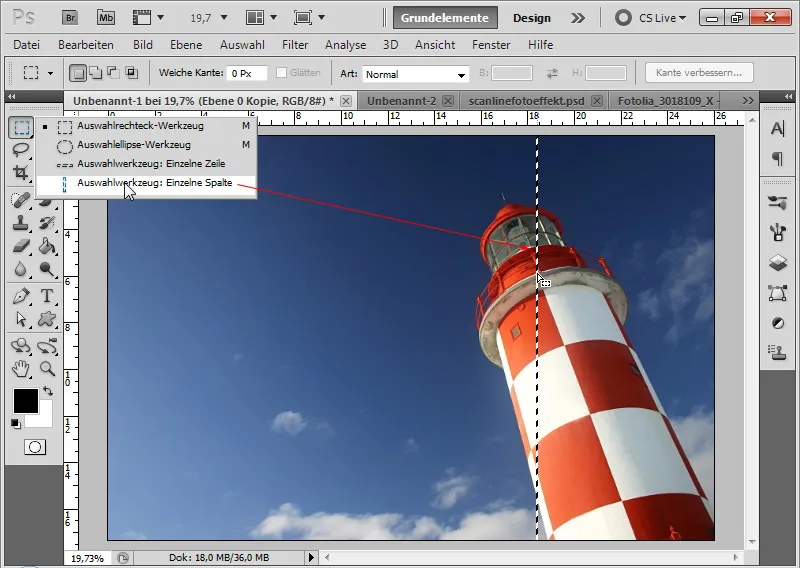Viewport: 800px width, 568px height.
Task: Set selection mode to Add to Selection
Action: pyautogui.click(x=96, y=73)
